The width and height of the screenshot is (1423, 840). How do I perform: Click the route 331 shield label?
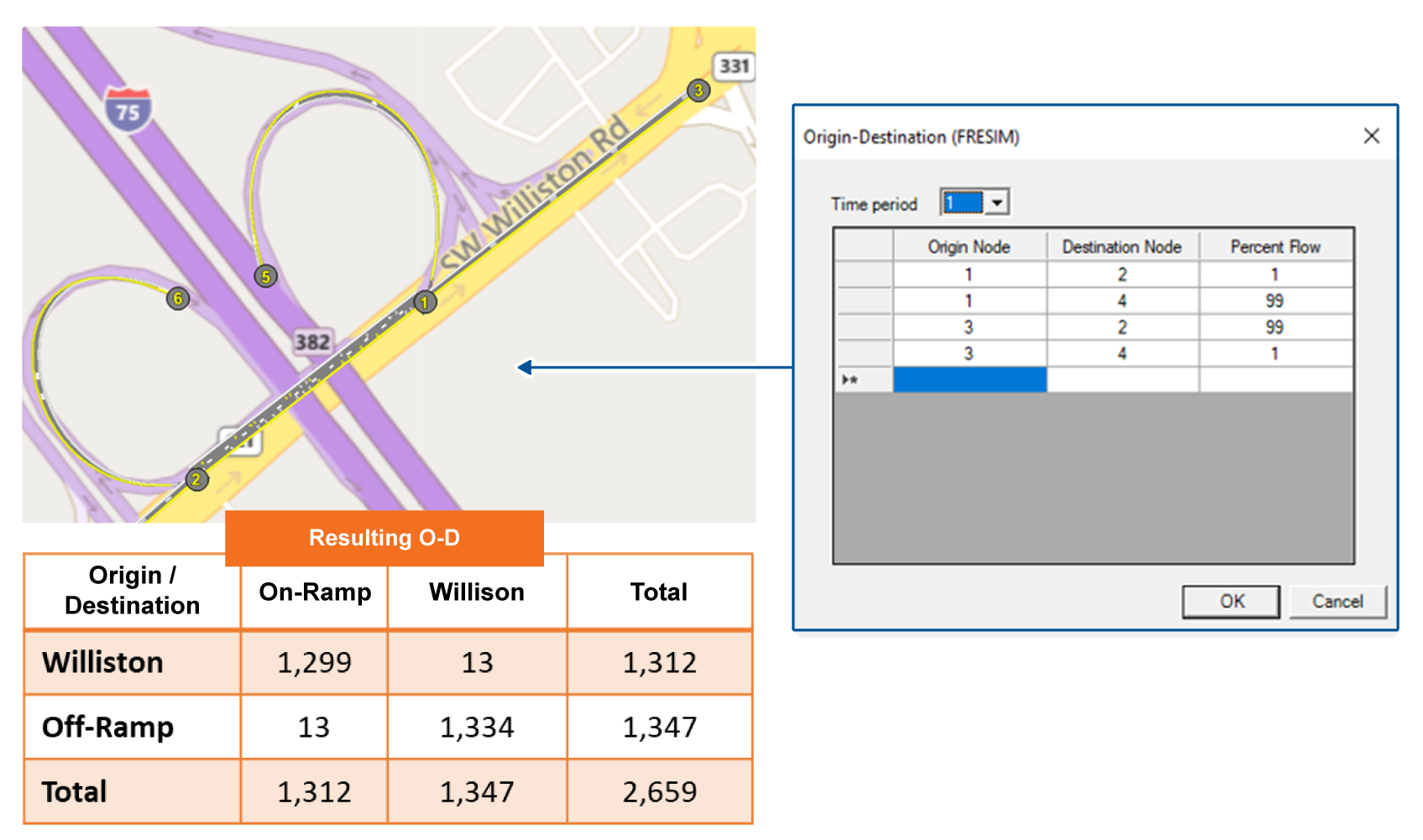[x=734, y=66]
